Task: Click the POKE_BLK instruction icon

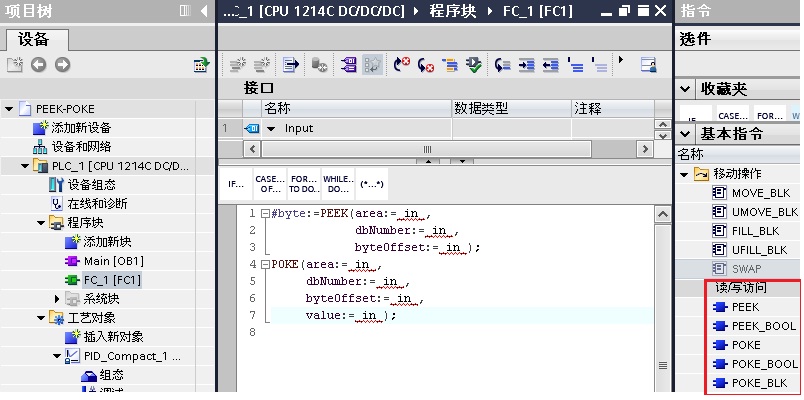Action: pos(718,383)
